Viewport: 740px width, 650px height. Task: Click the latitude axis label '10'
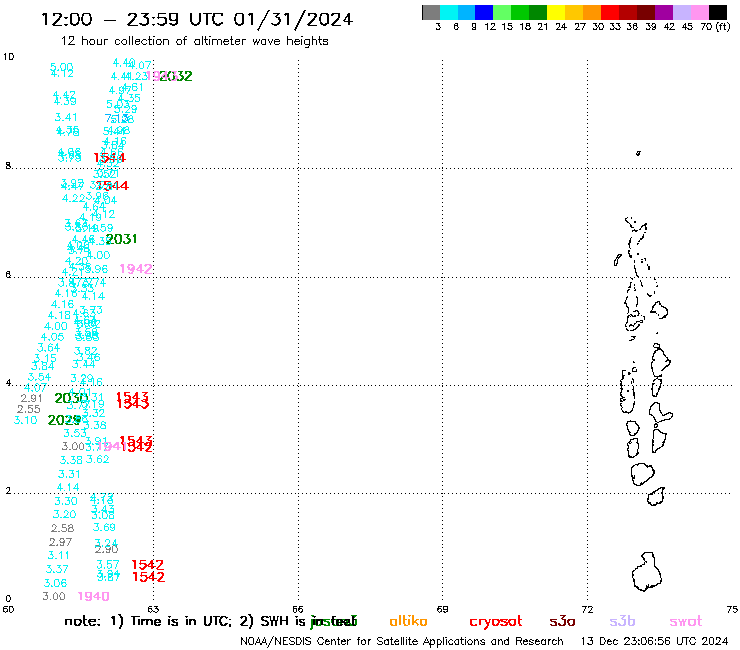(x=8, y=57)
